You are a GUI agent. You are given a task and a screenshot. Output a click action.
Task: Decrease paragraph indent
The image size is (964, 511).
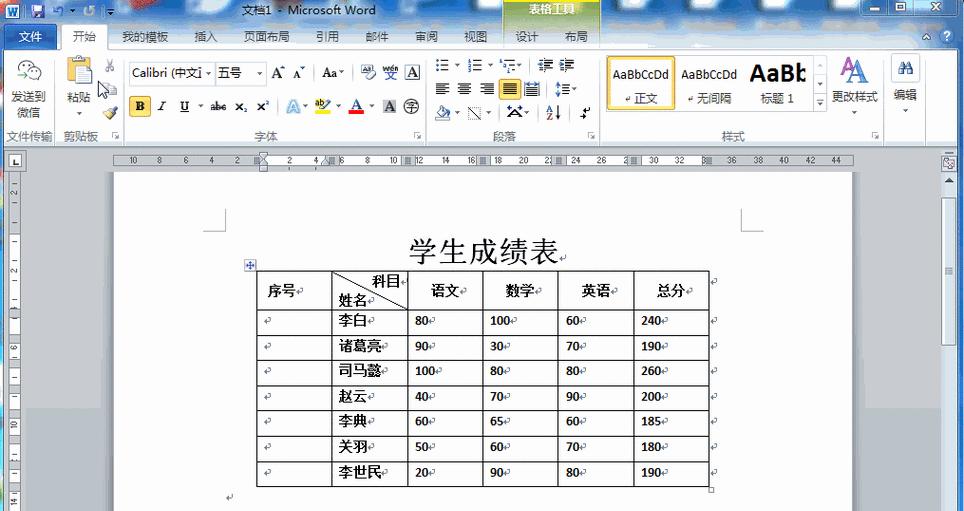click(x=545, y=65)
